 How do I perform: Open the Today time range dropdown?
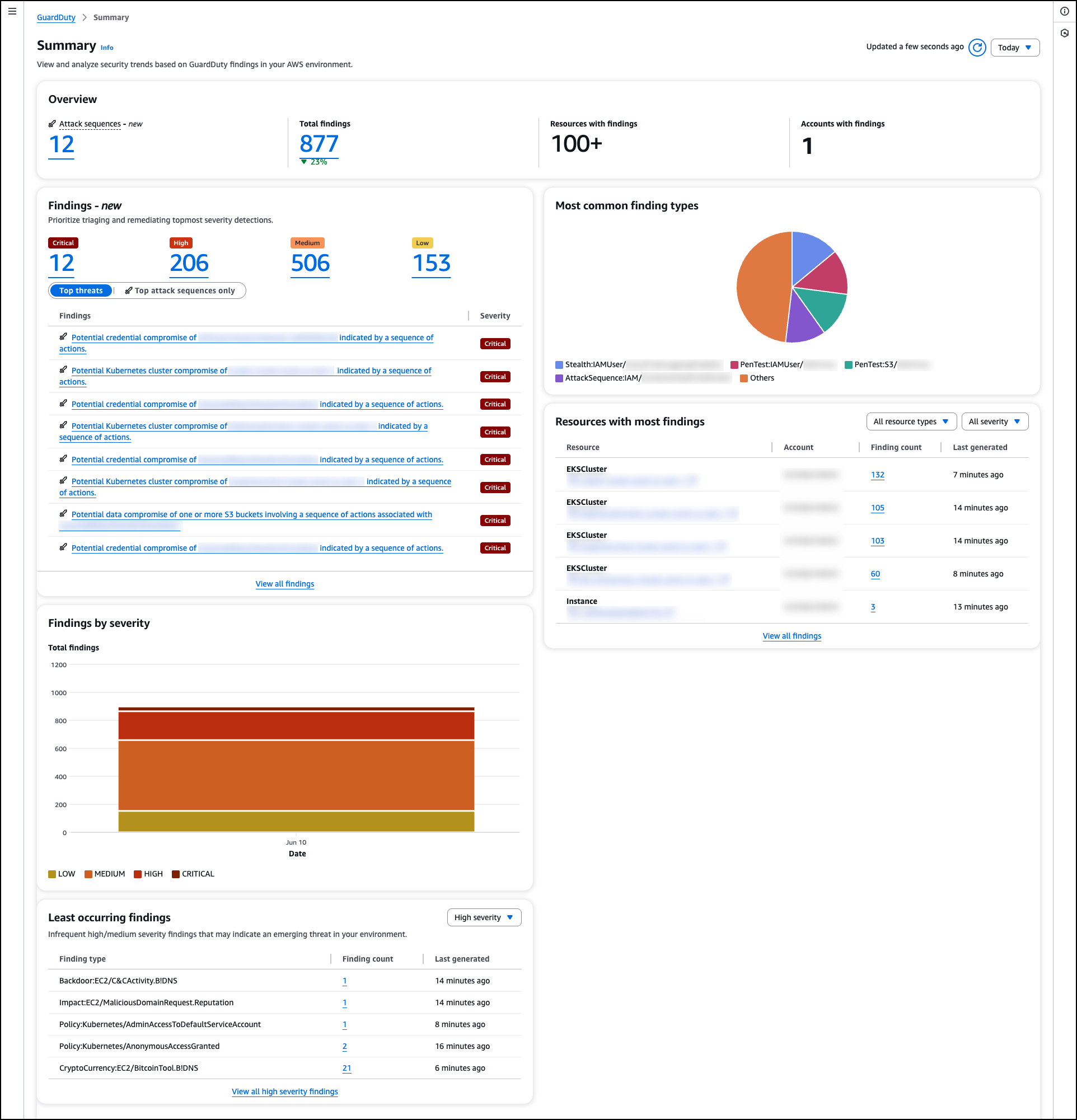[x=1015, y=48]
